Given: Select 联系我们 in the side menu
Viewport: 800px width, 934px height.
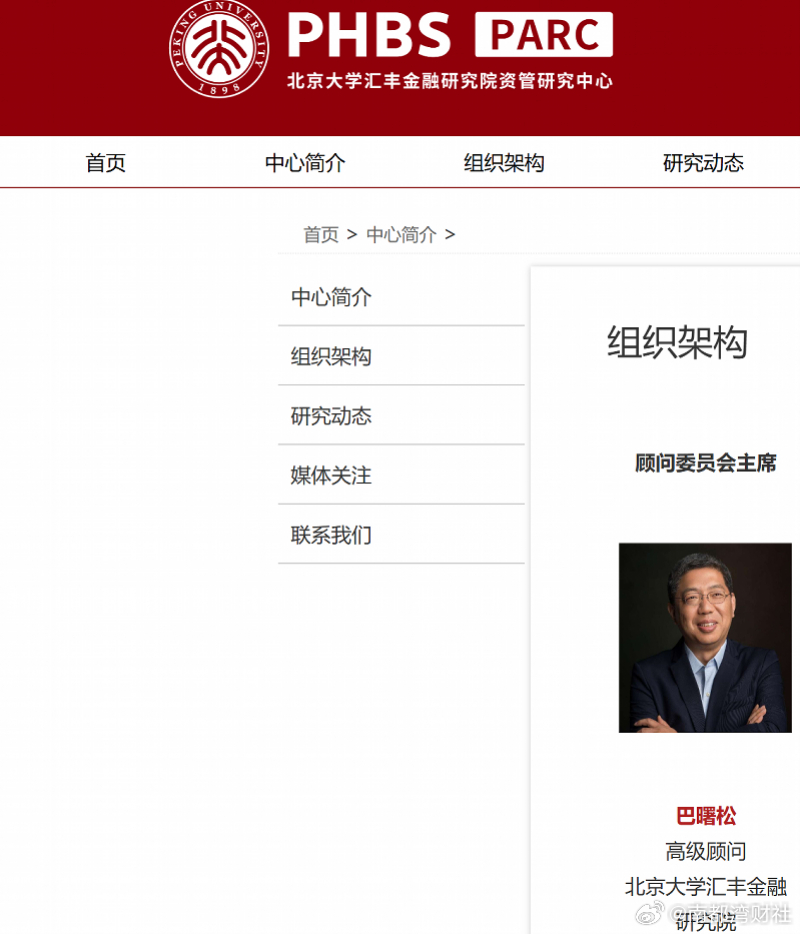Looking at the screenshot, I should (x=401, y=535).
